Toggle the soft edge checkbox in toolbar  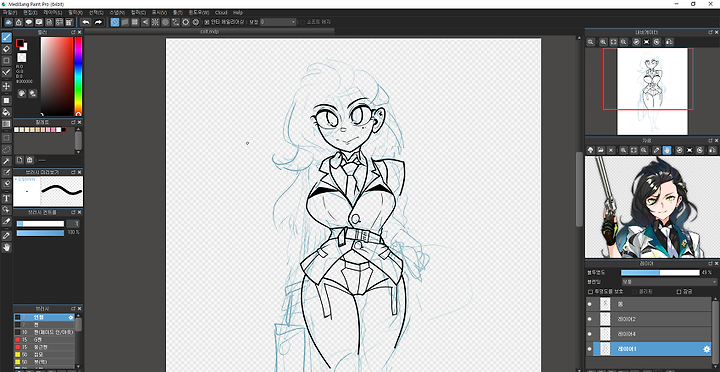click(302, 22)
